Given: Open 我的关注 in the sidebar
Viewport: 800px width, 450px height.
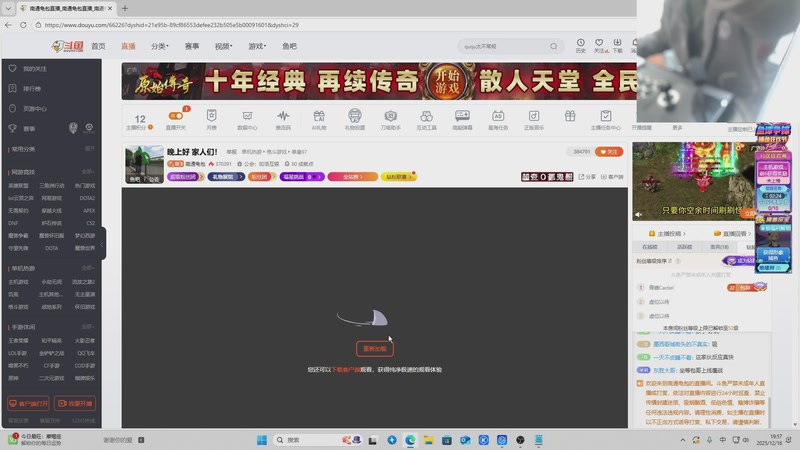Looking at the screenshot, I should (x=35, y=68).
